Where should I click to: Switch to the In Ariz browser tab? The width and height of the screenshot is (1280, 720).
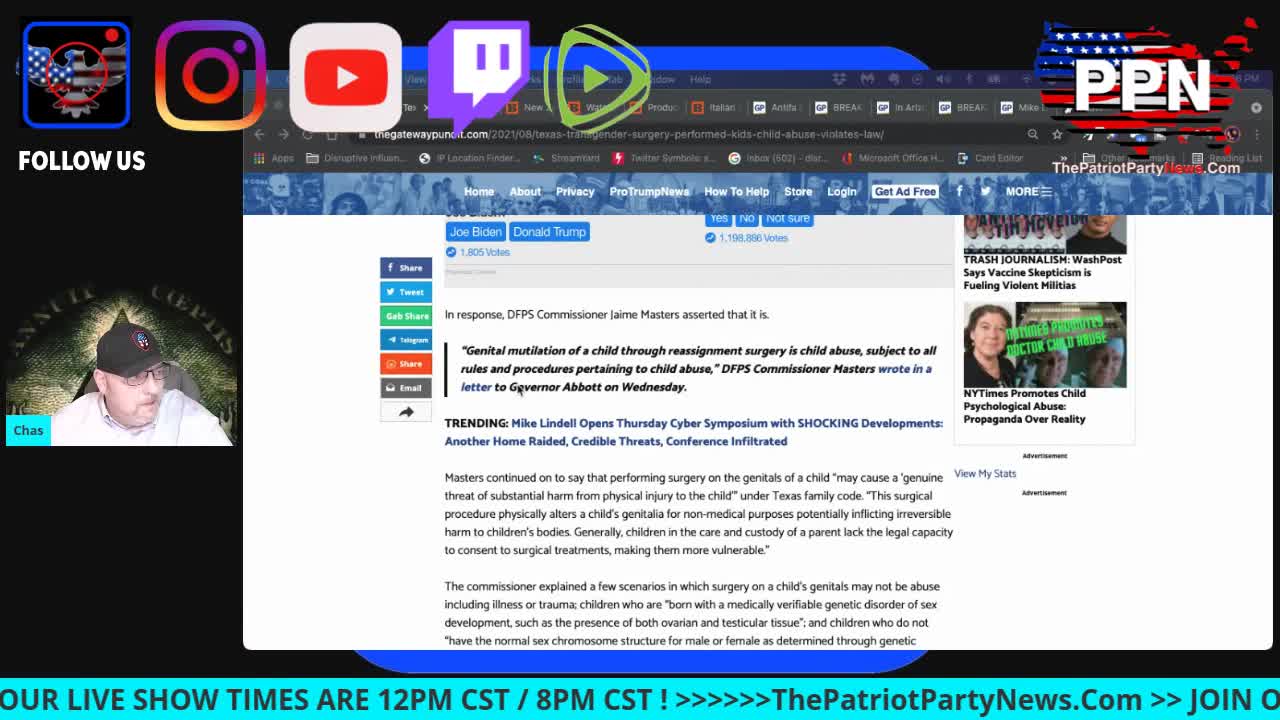(903, 107)
